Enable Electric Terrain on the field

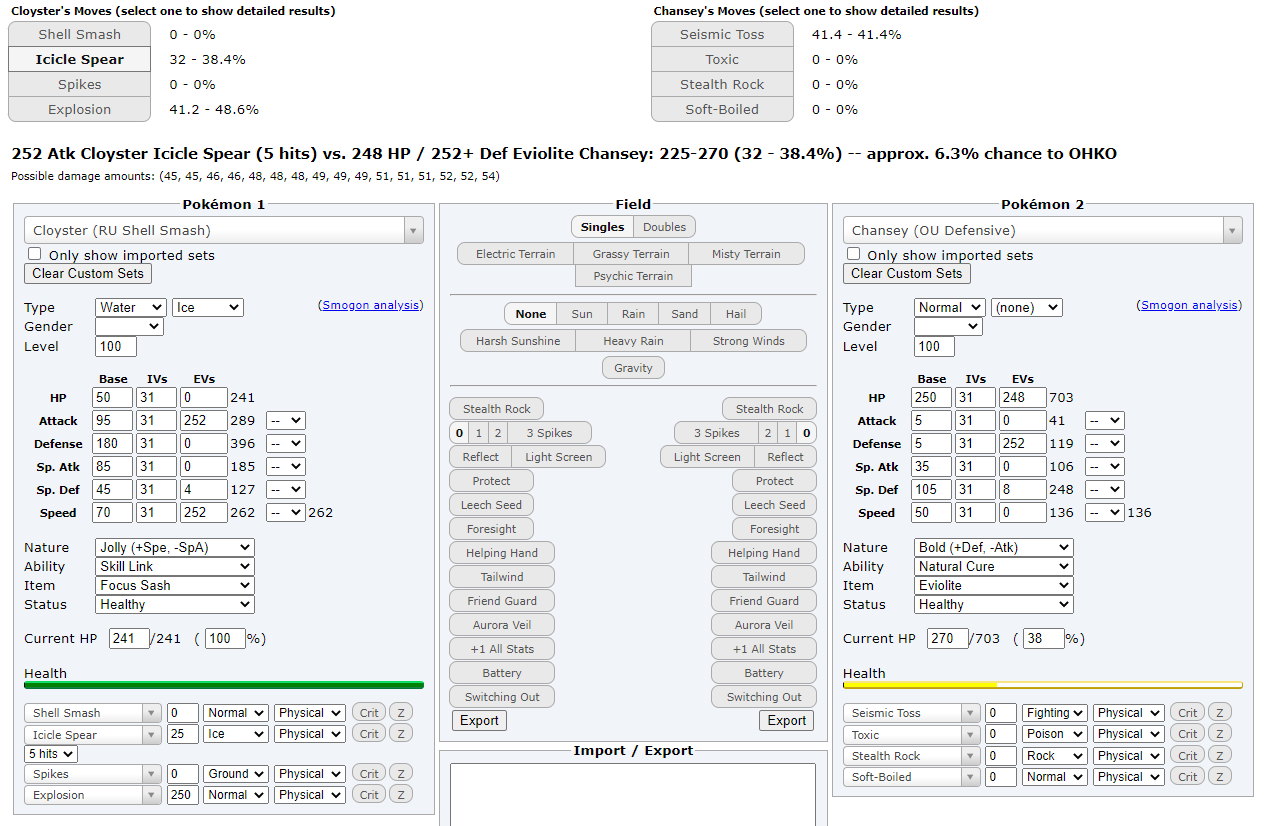[515, 254]
